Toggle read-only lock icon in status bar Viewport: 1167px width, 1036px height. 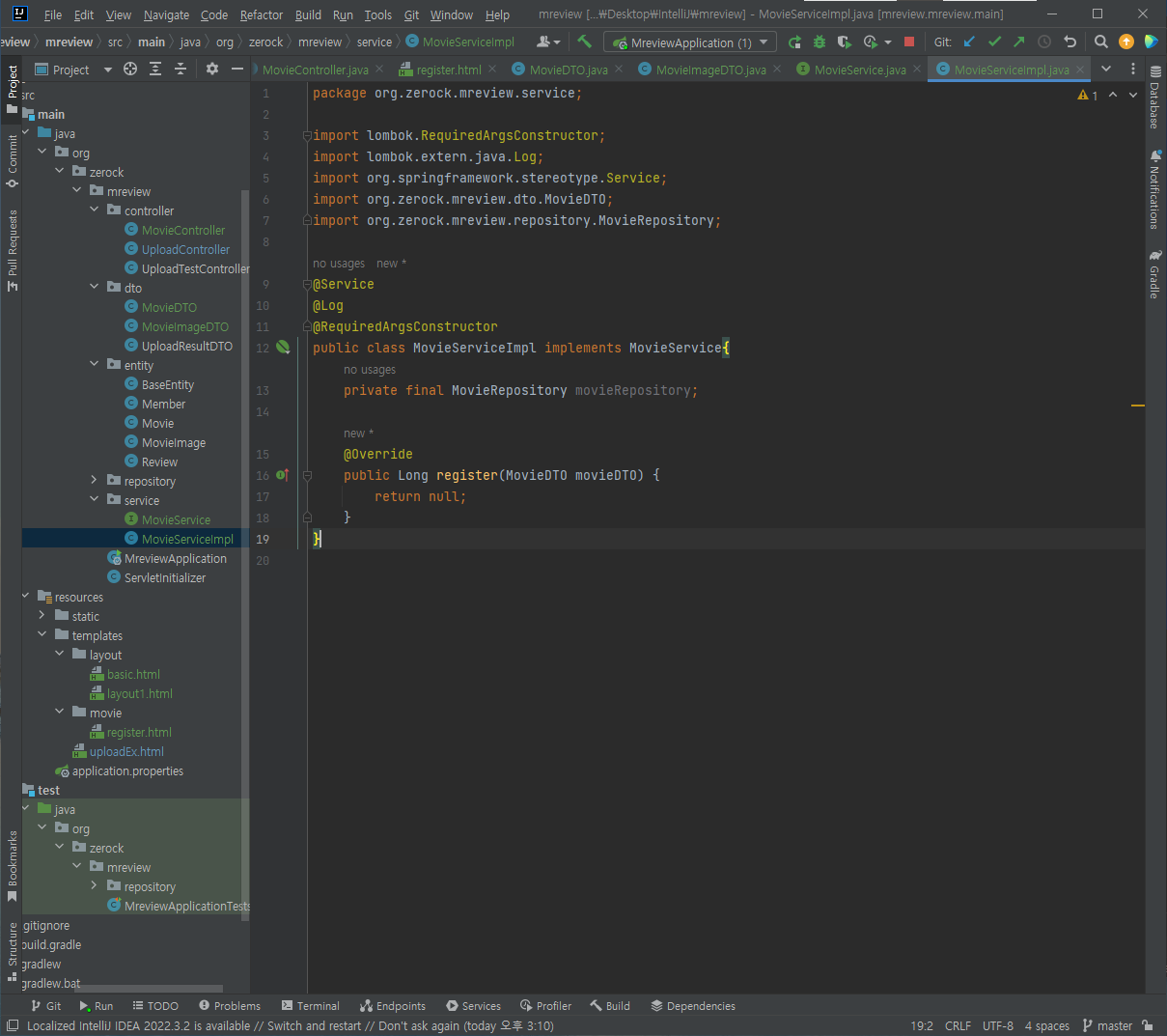click(x=1147, y=1025)
